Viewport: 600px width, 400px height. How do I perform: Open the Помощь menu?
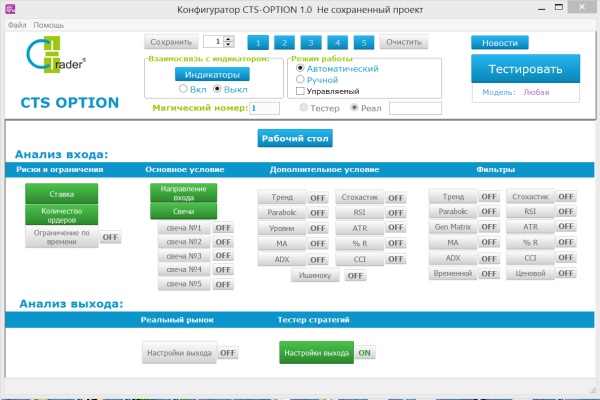49,25
